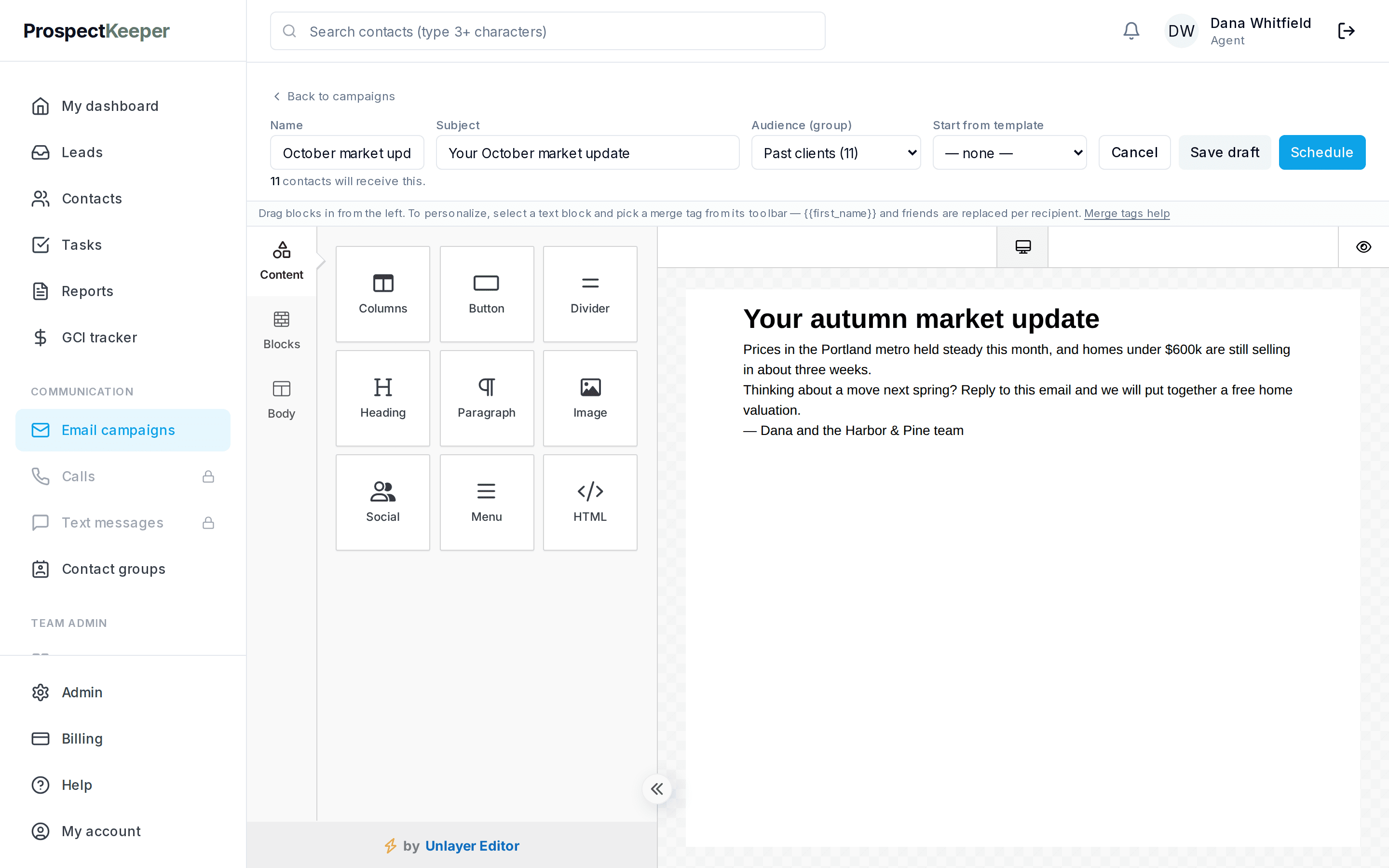
Task: Open Merge tags help link
Action: [1127, 214]
